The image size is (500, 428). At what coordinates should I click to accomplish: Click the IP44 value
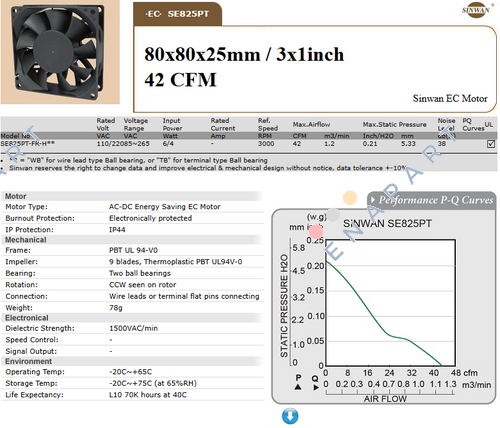coord(117,230)
